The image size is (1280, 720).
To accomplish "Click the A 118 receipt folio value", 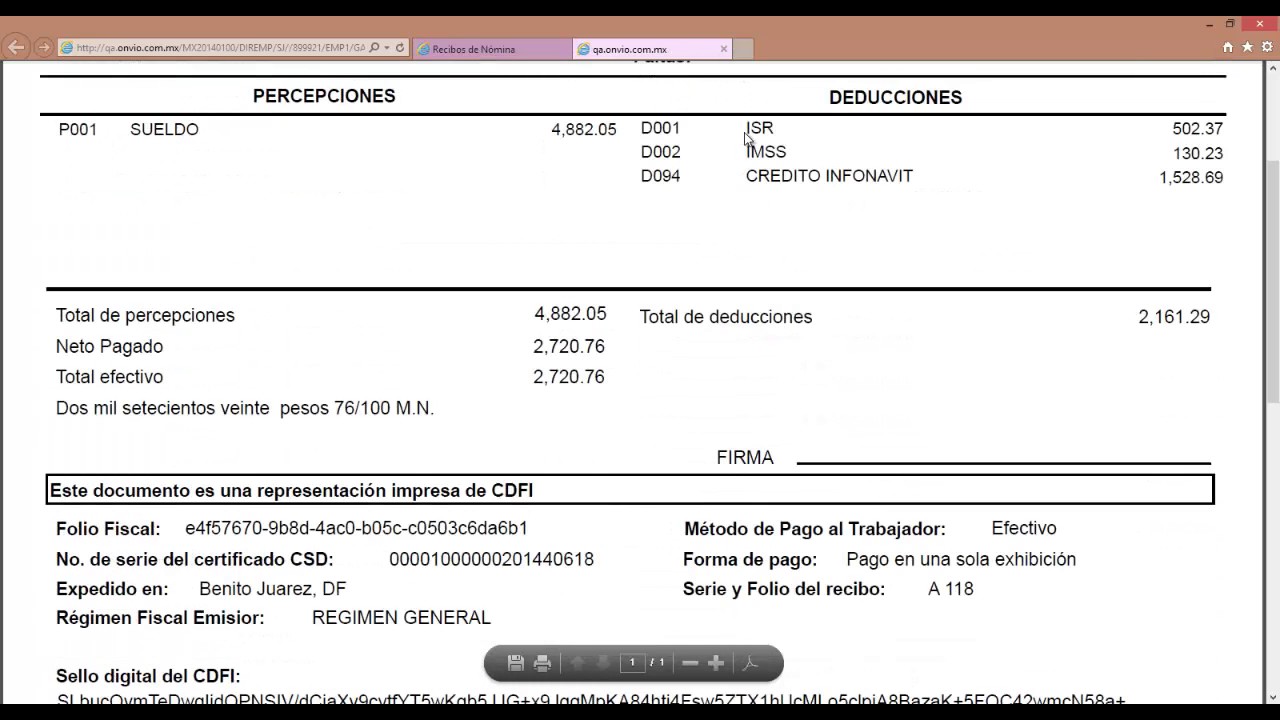I will pos(951,589).
